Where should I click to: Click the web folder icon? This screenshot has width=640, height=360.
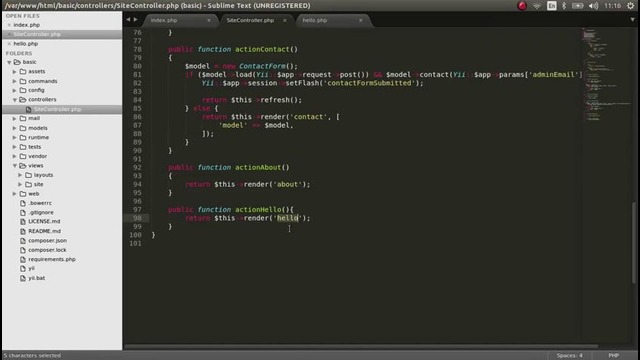[x=23, y=194]
